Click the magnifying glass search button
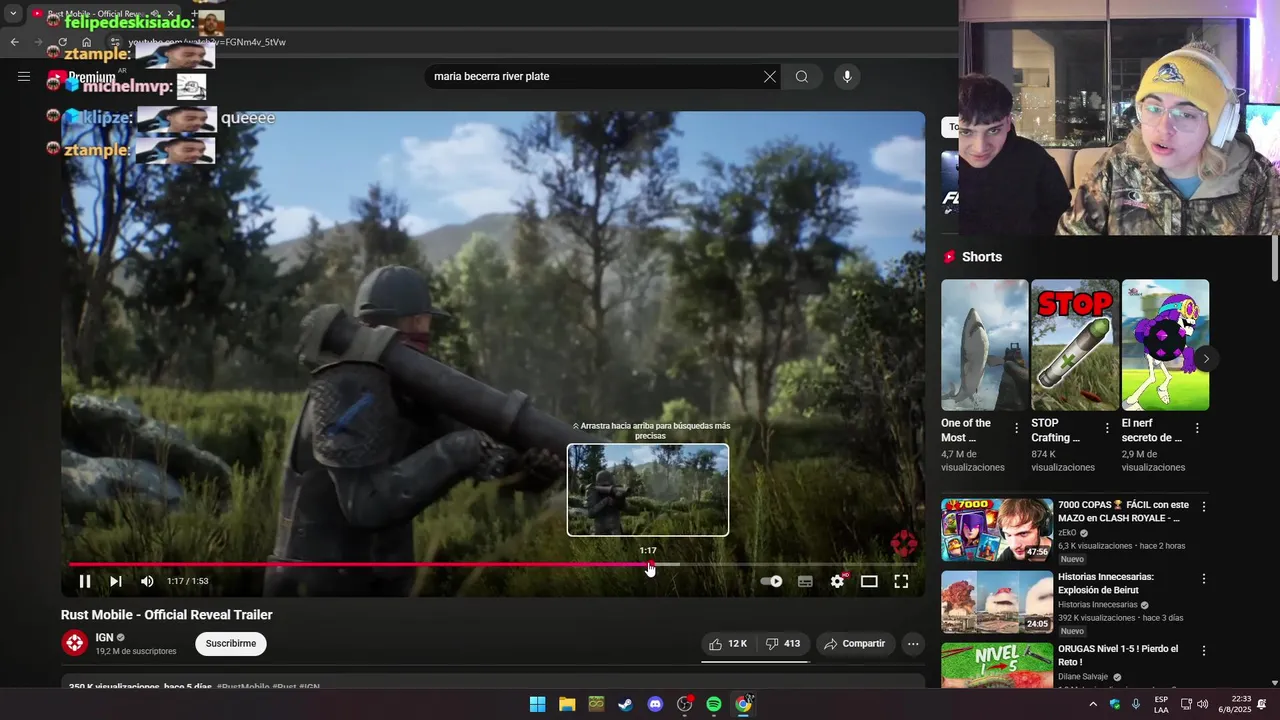1280x720 pixels. click(802, 76)
